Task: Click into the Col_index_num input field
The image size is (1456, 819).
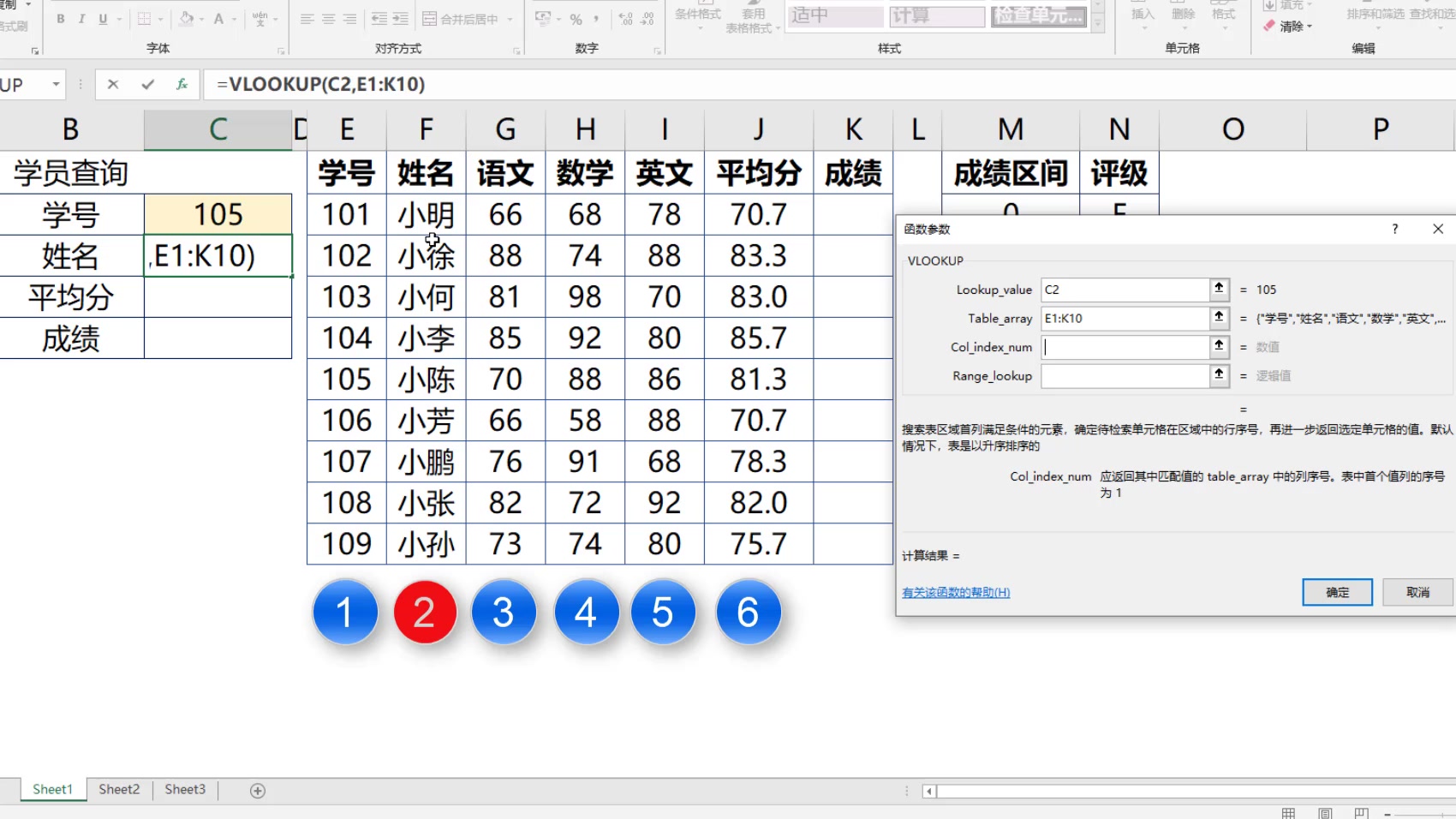Action: coord(1125,347)
